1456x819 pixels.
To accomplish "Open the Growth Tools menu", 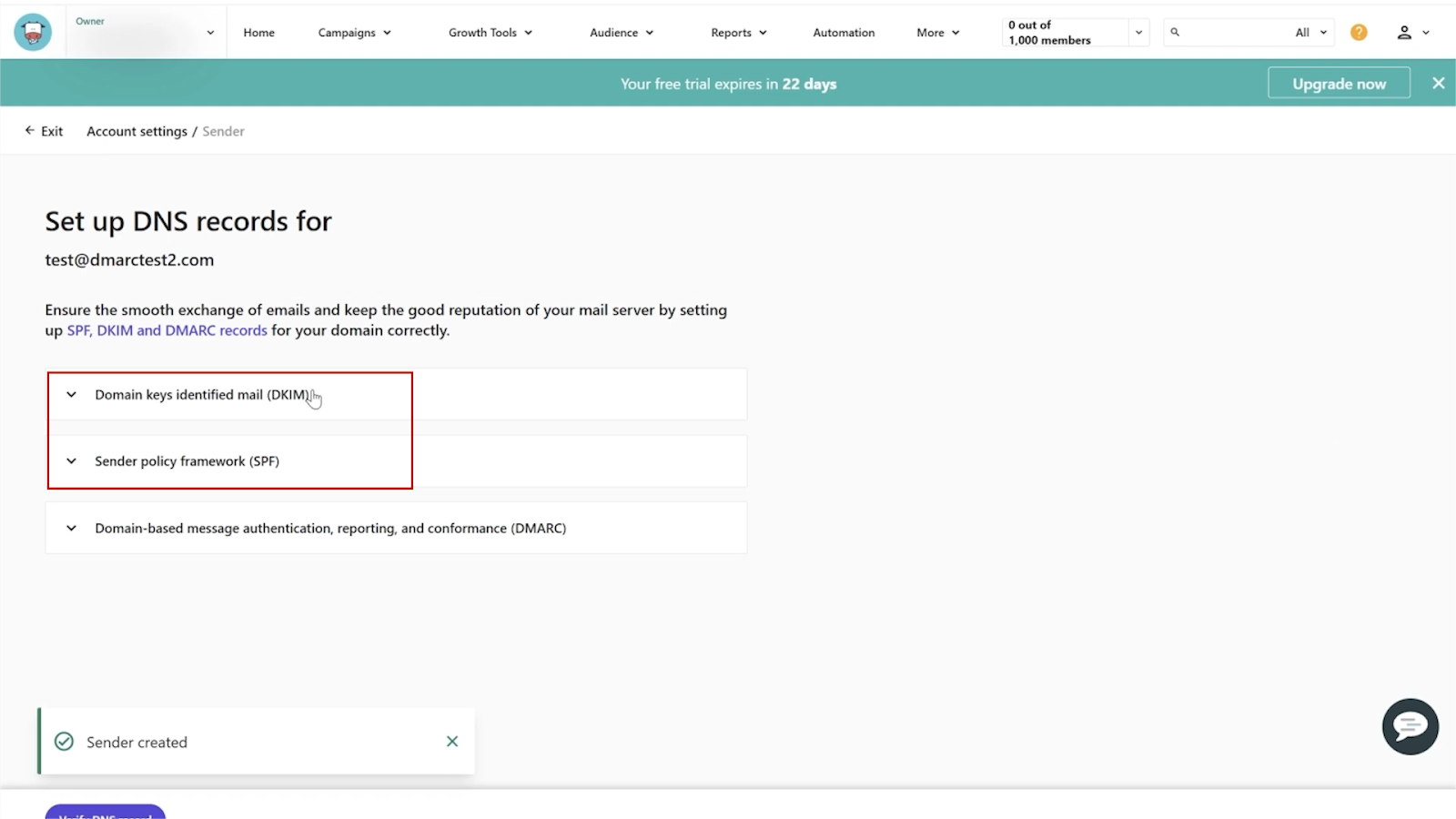I will tap(490, 33).
